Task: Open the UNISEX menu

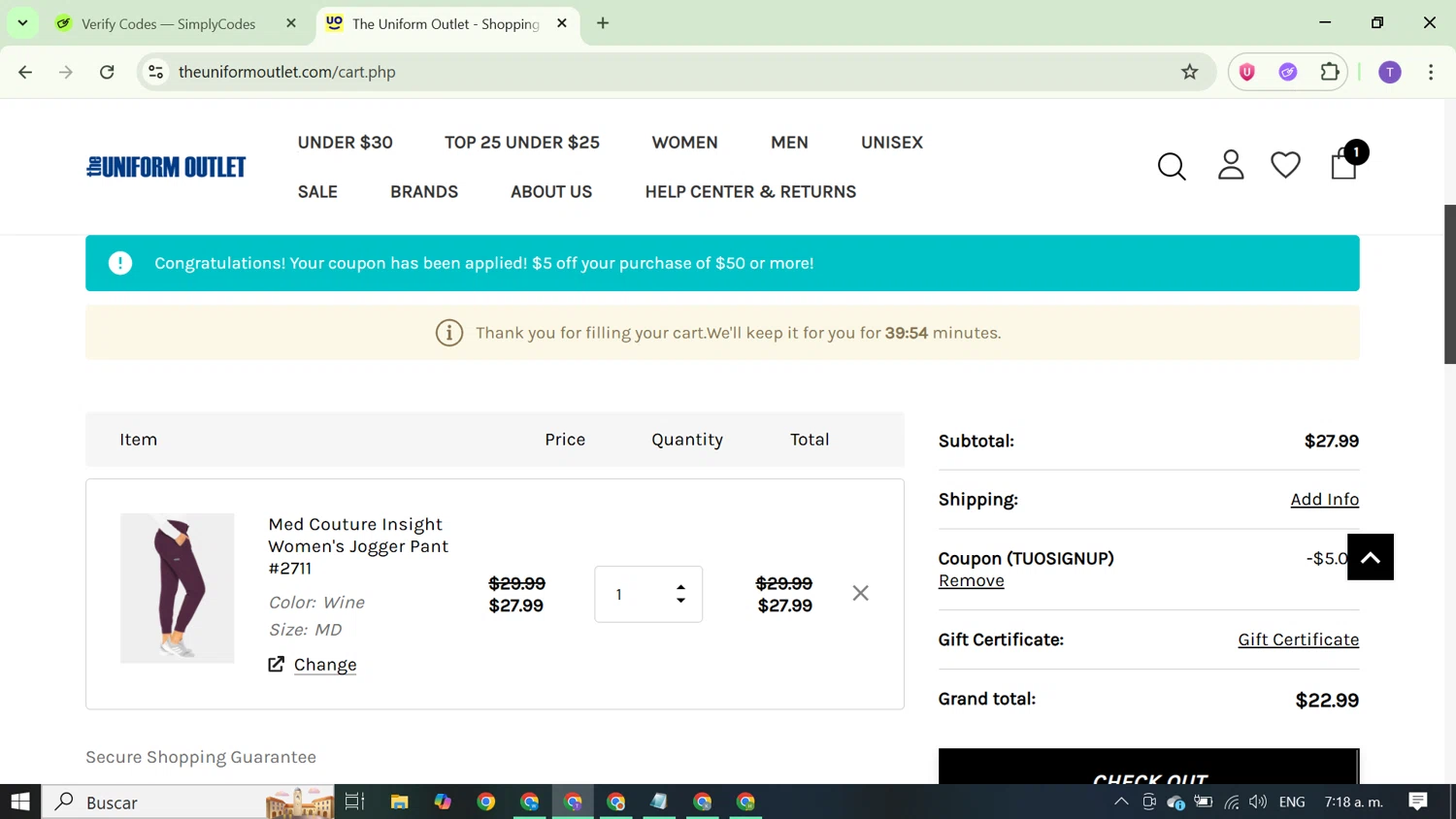Action: click(x=891, y=143)
